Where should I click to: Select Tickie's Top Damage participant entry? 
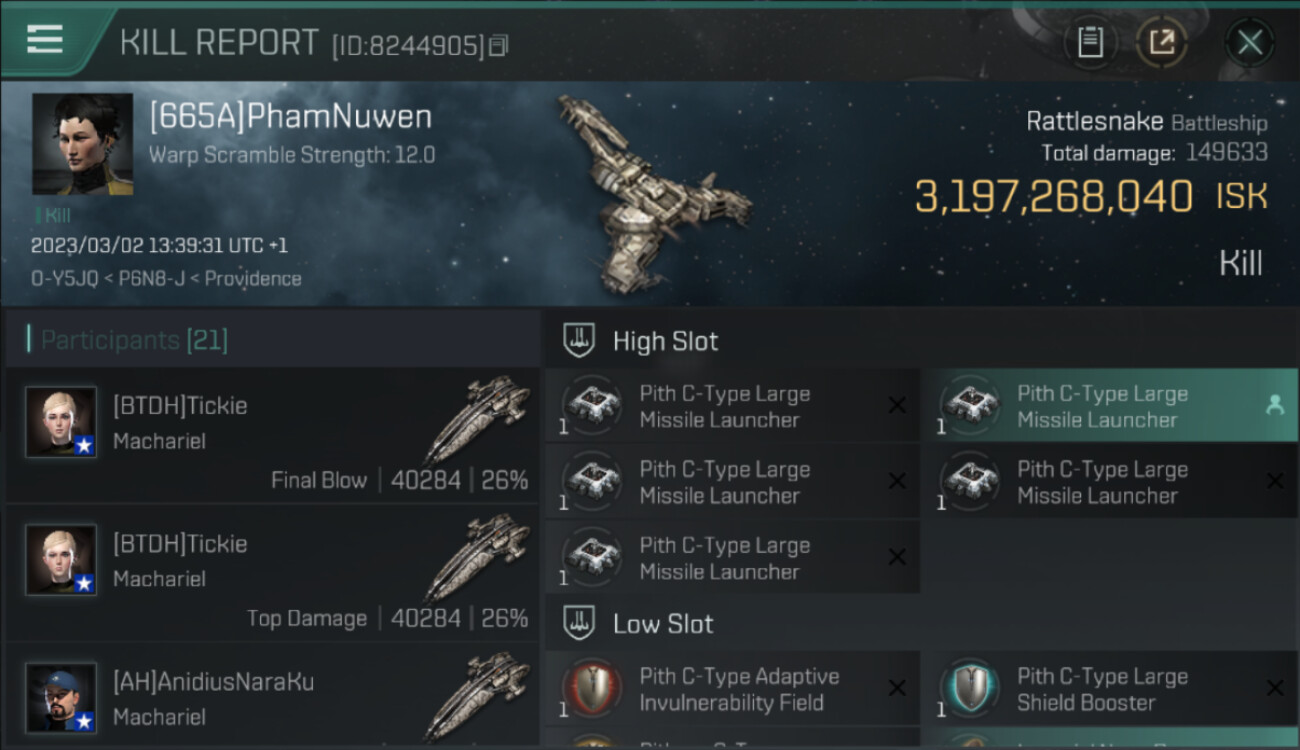(x=273, y=573)
